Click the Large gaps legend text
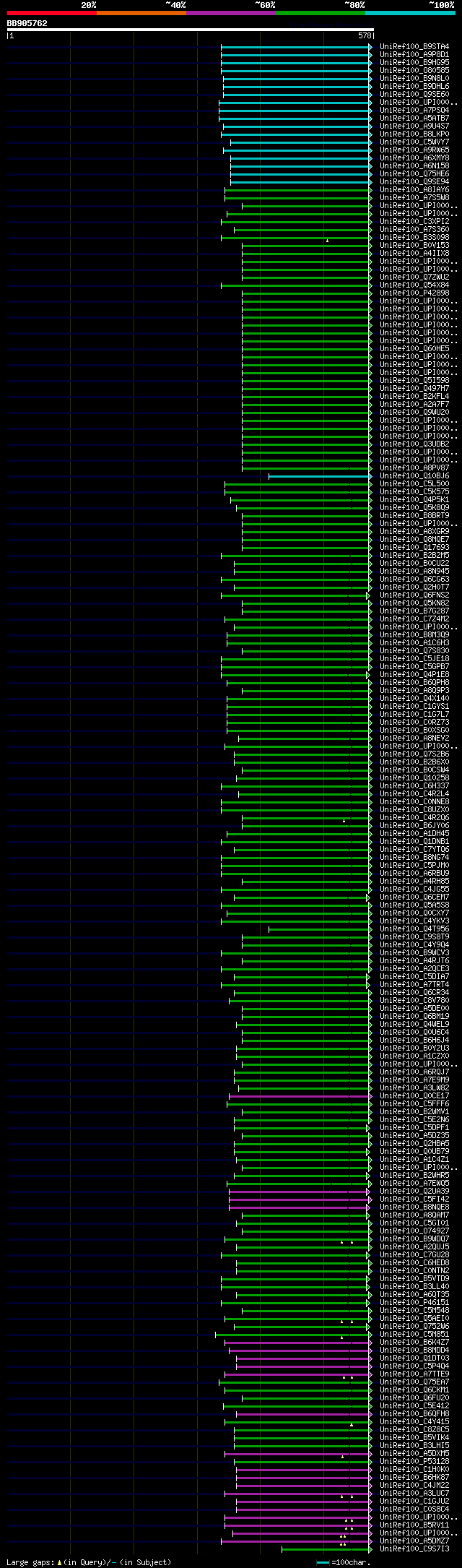 coord(89,1562)
